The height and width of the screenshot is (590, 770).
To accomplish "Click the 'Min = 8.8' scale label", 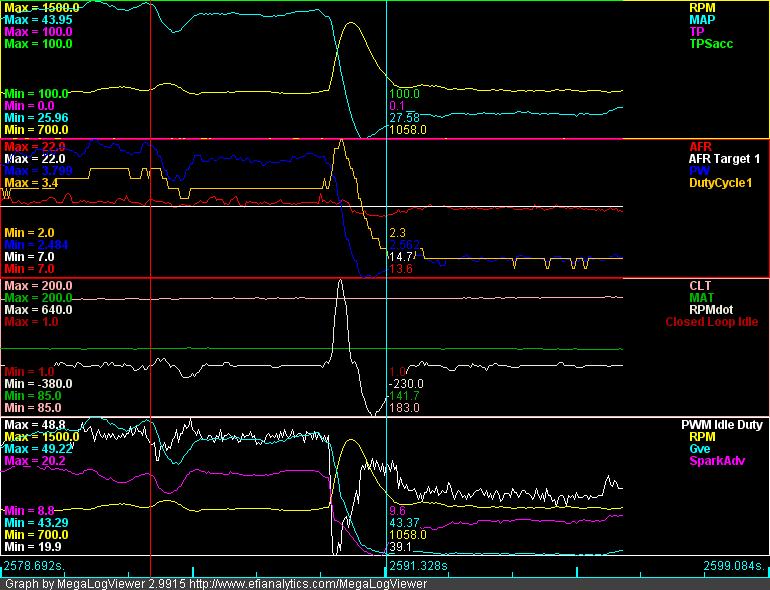I will (29, 510).
